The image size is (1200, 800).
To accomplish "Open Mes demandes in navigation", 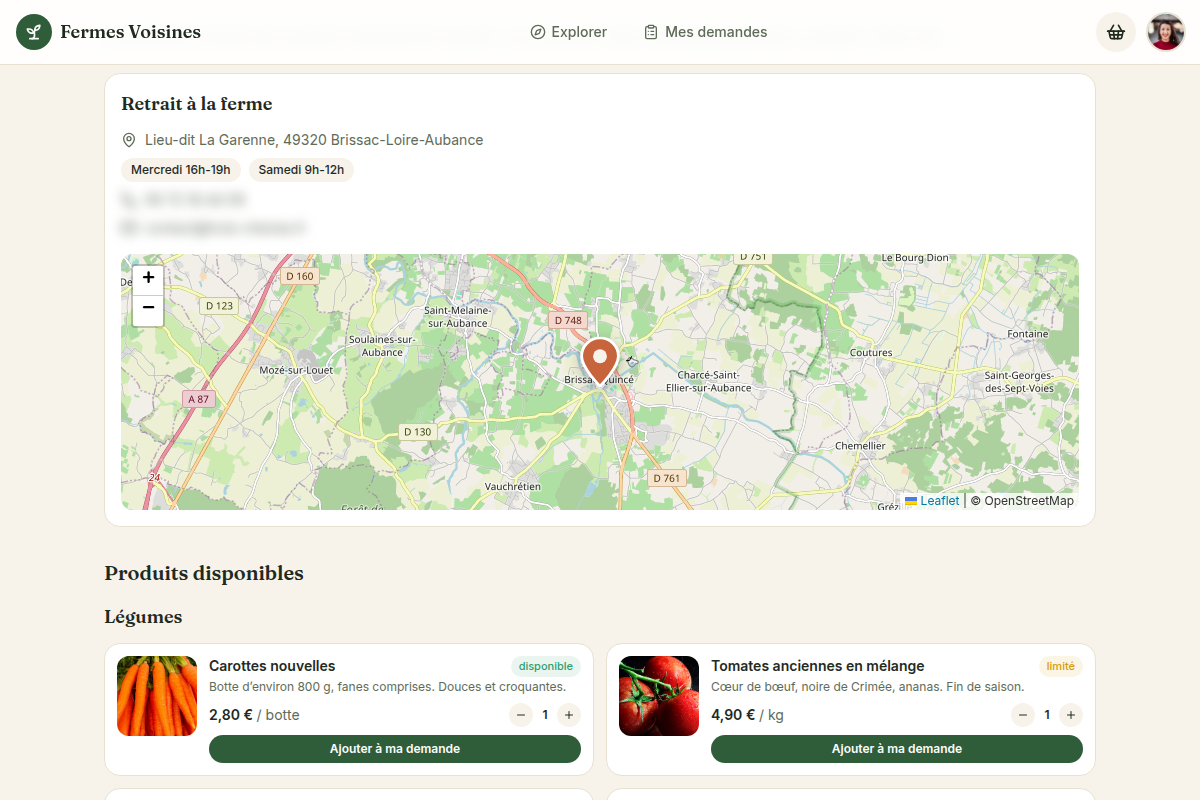I will point(706,32).
